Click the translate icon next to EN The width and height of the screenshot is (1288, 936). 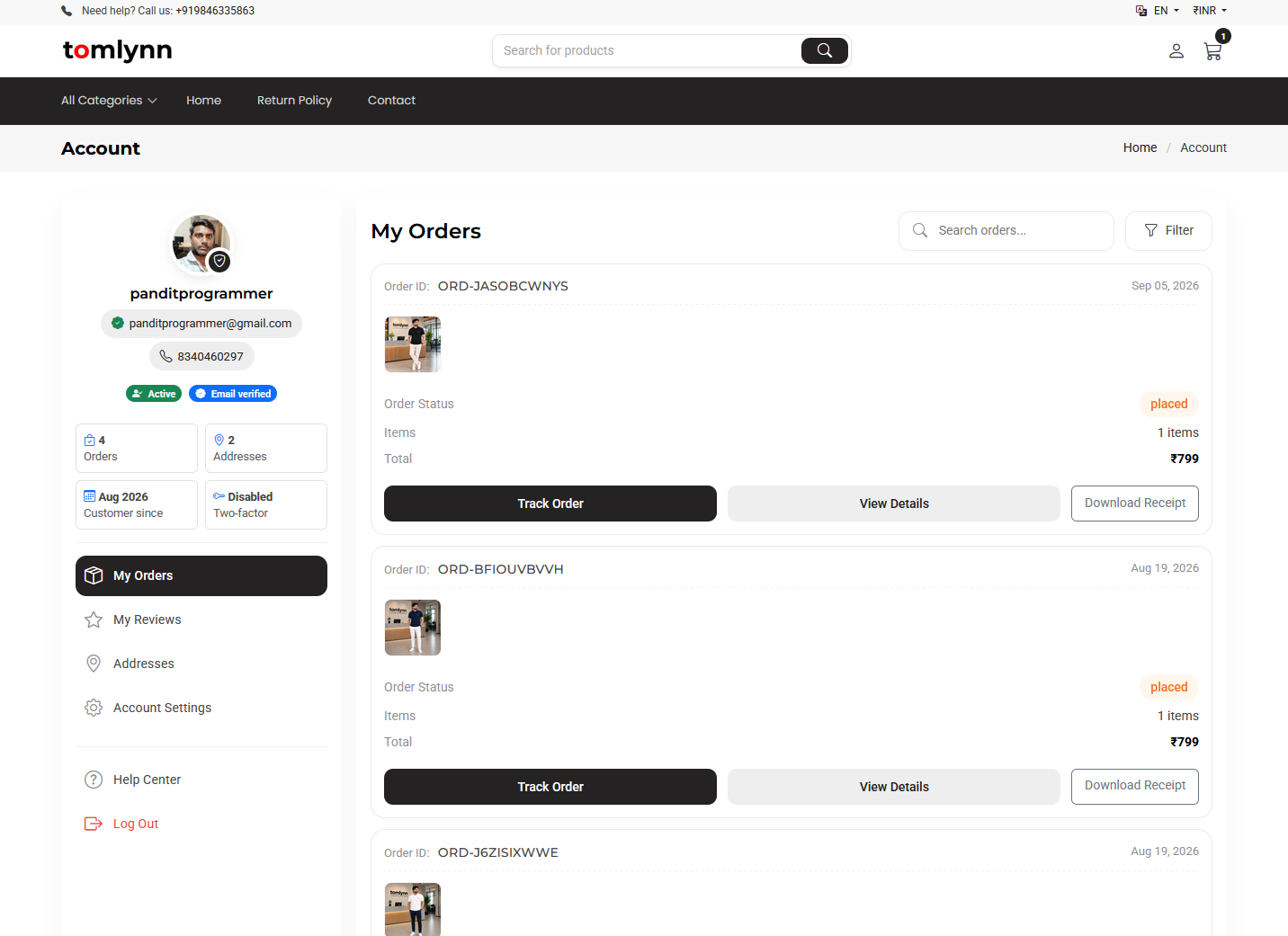[1141, 11]
